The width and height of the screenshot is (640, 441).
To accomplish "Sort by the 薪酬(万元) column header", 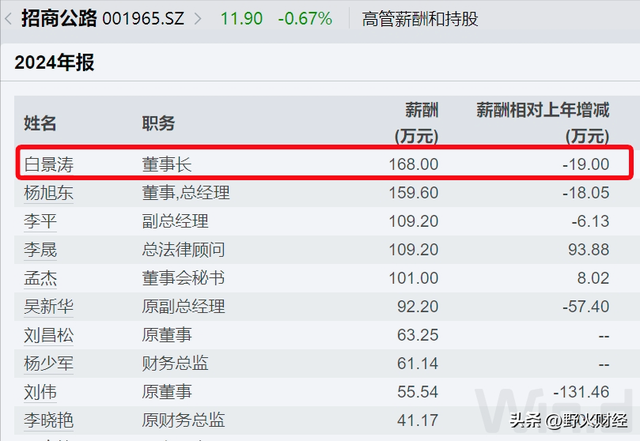I will 416,123.
